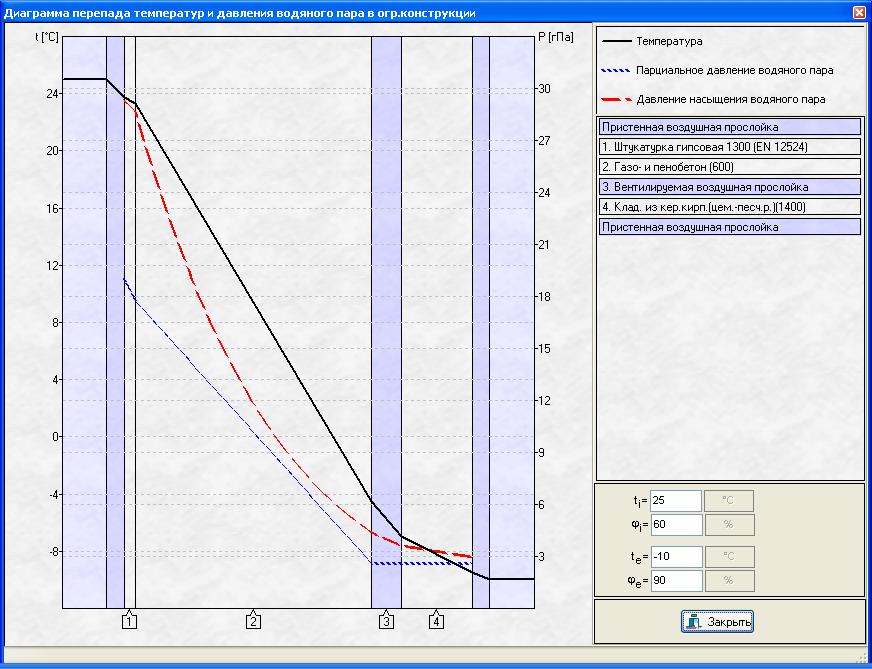Click layer marker 4 below the chart
872x669 pixels.
pos(437,621)
